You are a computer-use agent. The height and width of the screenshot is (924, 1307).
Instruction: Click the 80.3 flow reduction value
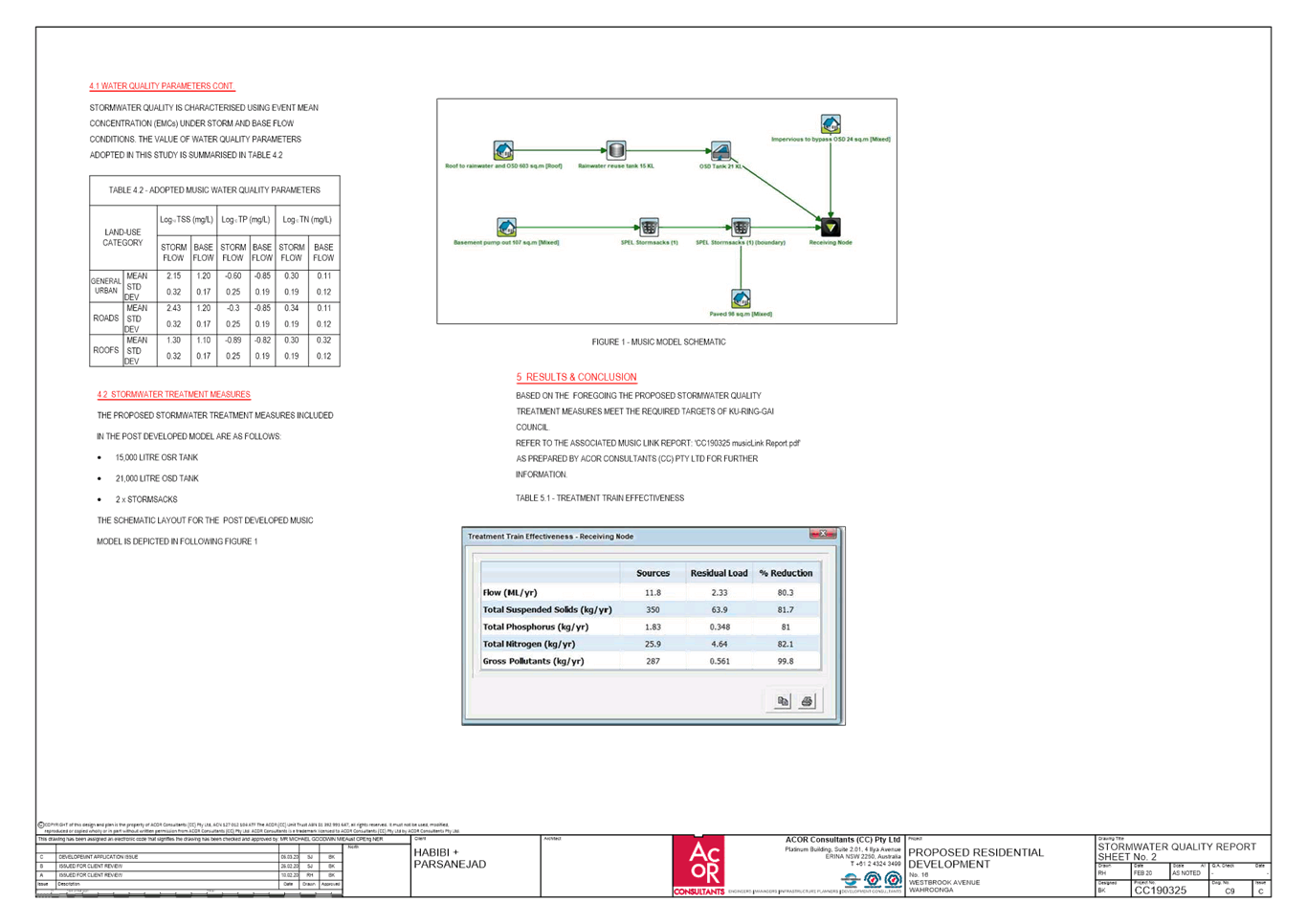point(786,593)
